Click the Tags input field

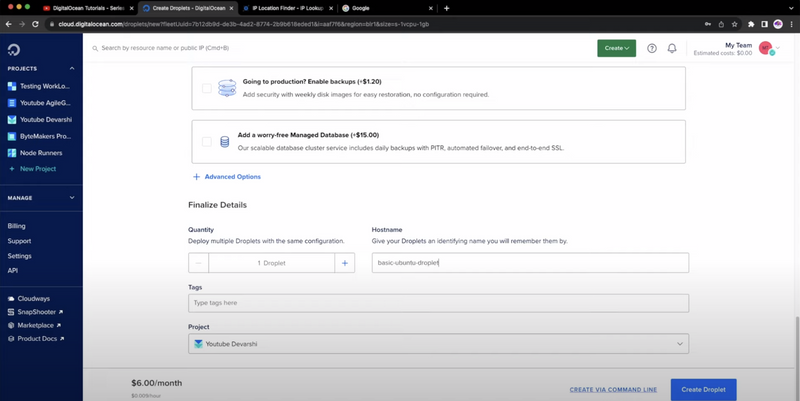tap(438, 303)
